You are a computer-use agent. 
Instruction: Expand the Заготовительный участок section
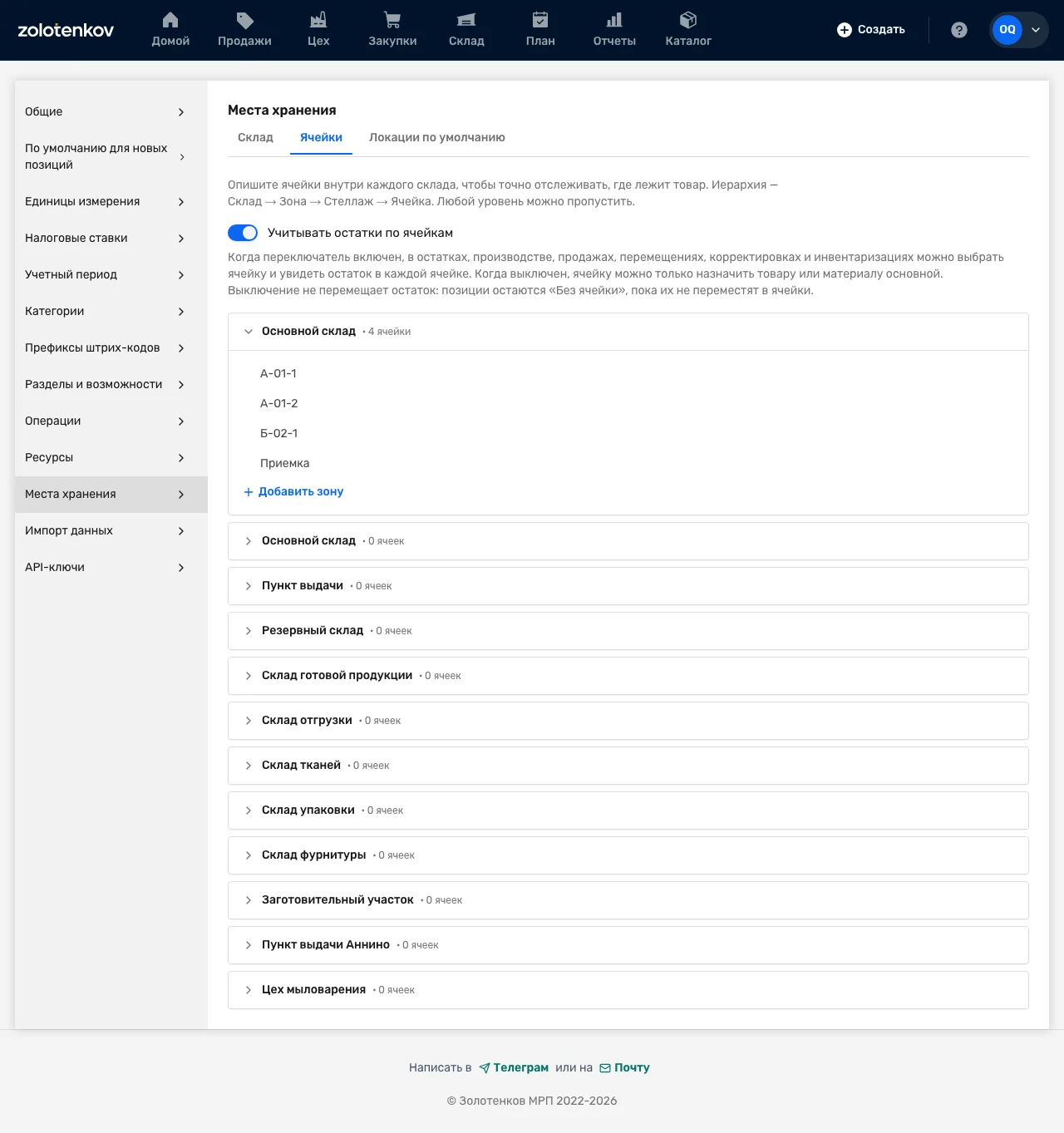pos(628,900)
